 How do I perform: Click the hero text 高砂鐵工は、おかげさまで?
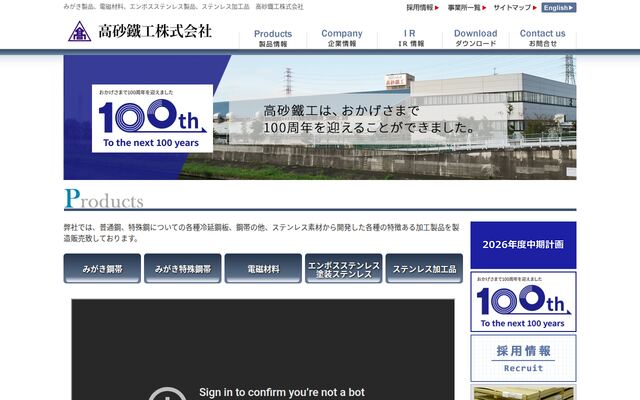point(341,111)
